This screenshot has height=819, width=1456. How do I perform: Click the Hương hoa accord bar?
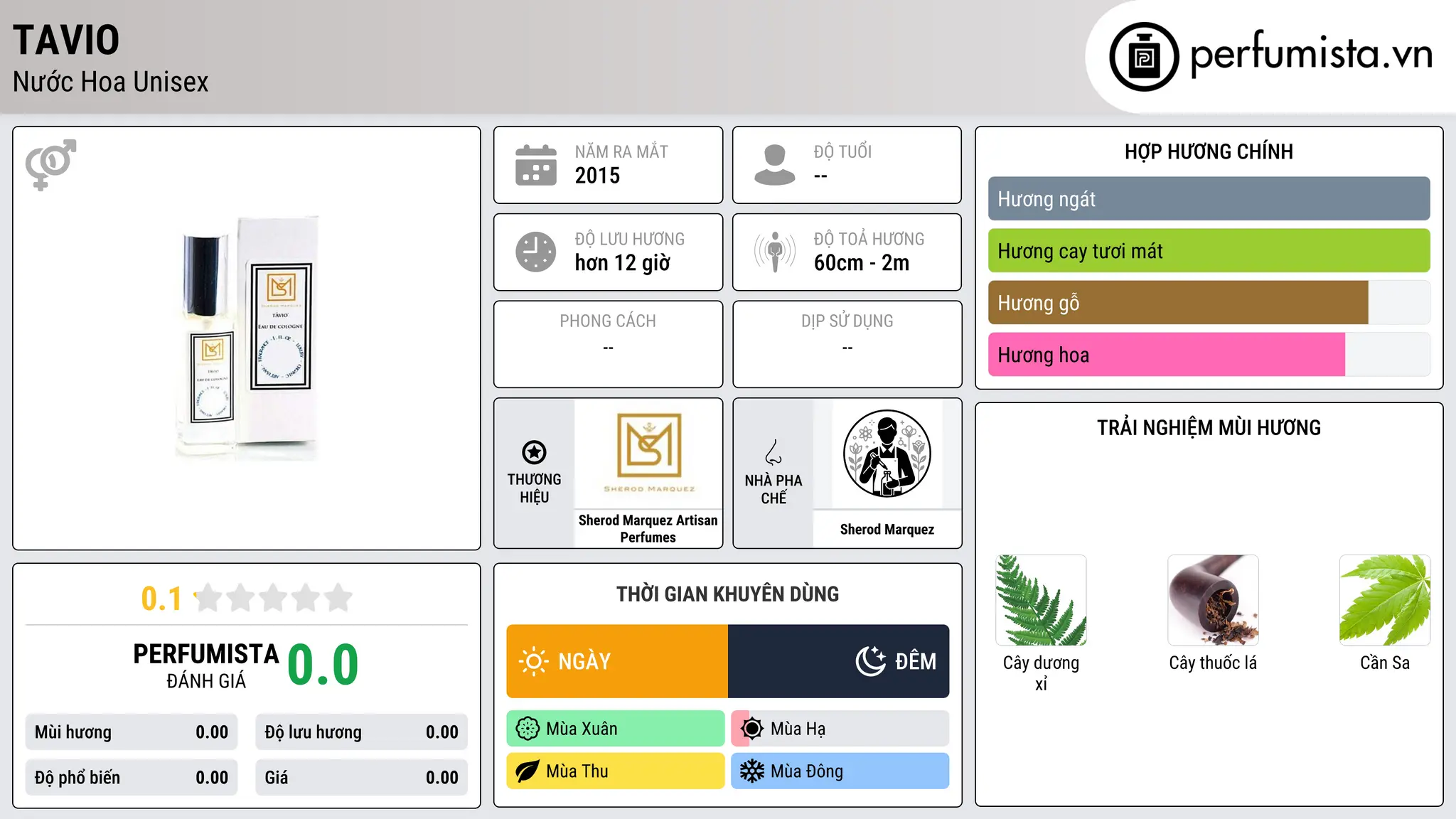[1209, 355]
